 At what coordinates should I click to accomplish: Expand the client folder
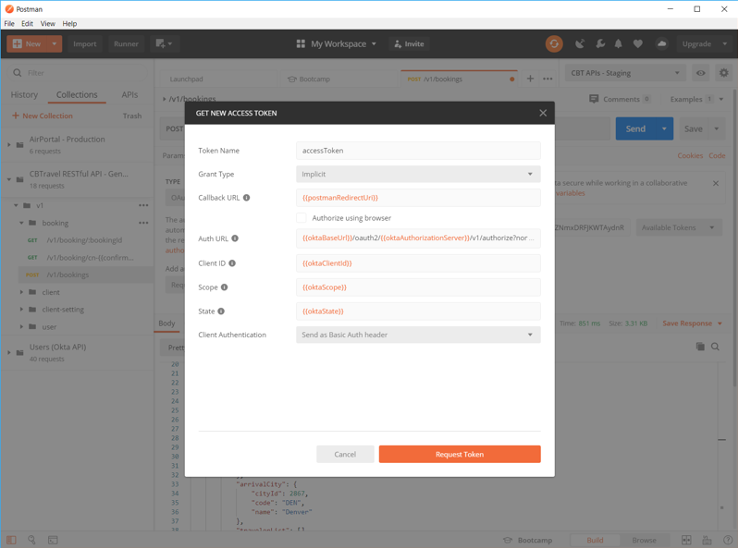21,292
